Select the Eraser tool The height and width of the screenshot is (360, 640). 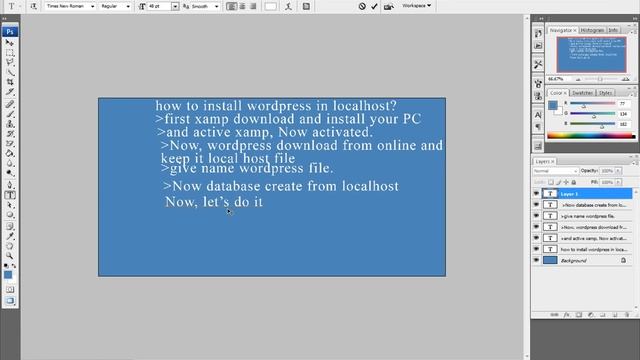(x=10, y=143)
